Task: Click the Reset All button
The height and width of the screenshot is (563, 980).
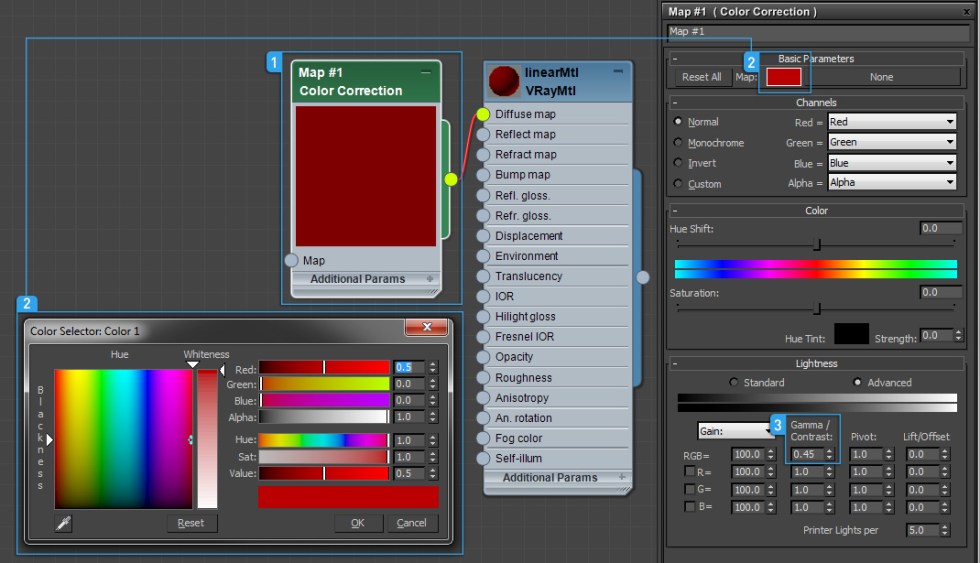Action: point(702,77)
